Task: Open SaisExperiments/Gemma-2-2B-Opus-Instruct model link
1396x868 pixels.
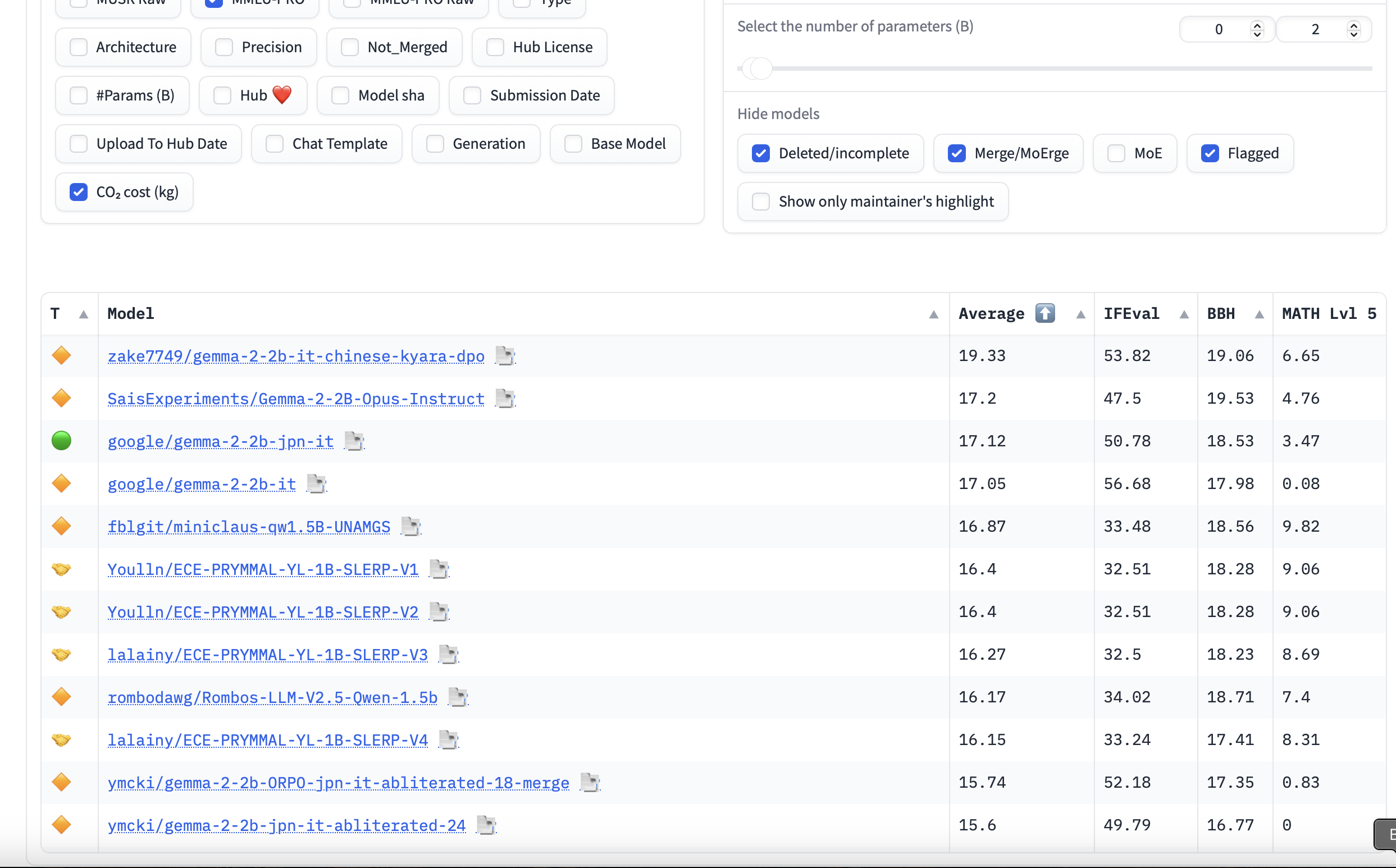Action: [x=295, y=399]
